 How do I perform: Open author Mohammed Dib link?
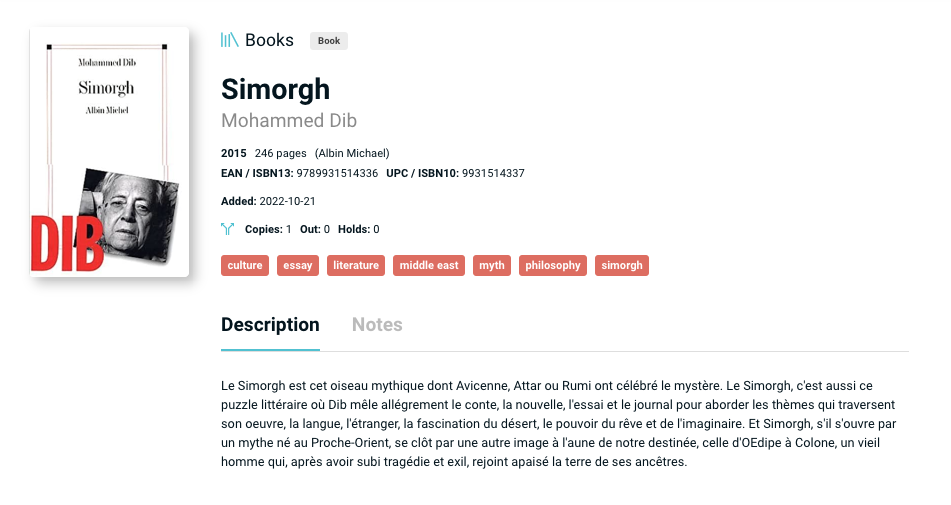coord(289,121)
